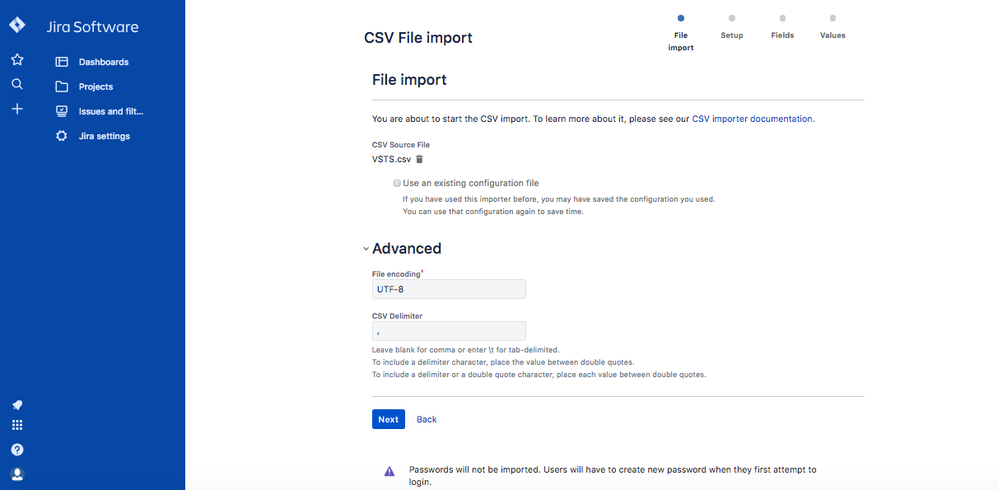Click the Jira Software logo icon

[x=17, y=25]
